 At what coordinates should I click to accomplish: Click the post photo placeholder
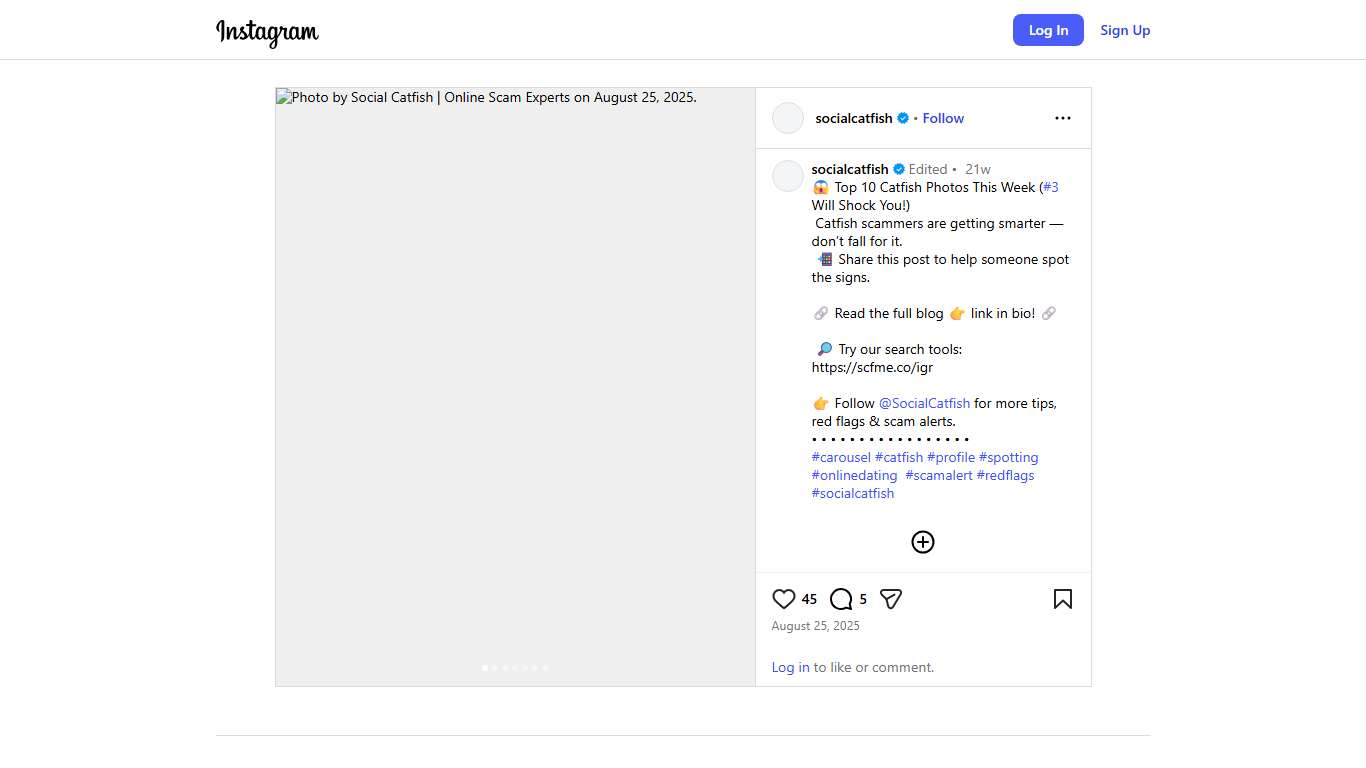[515, 380]
